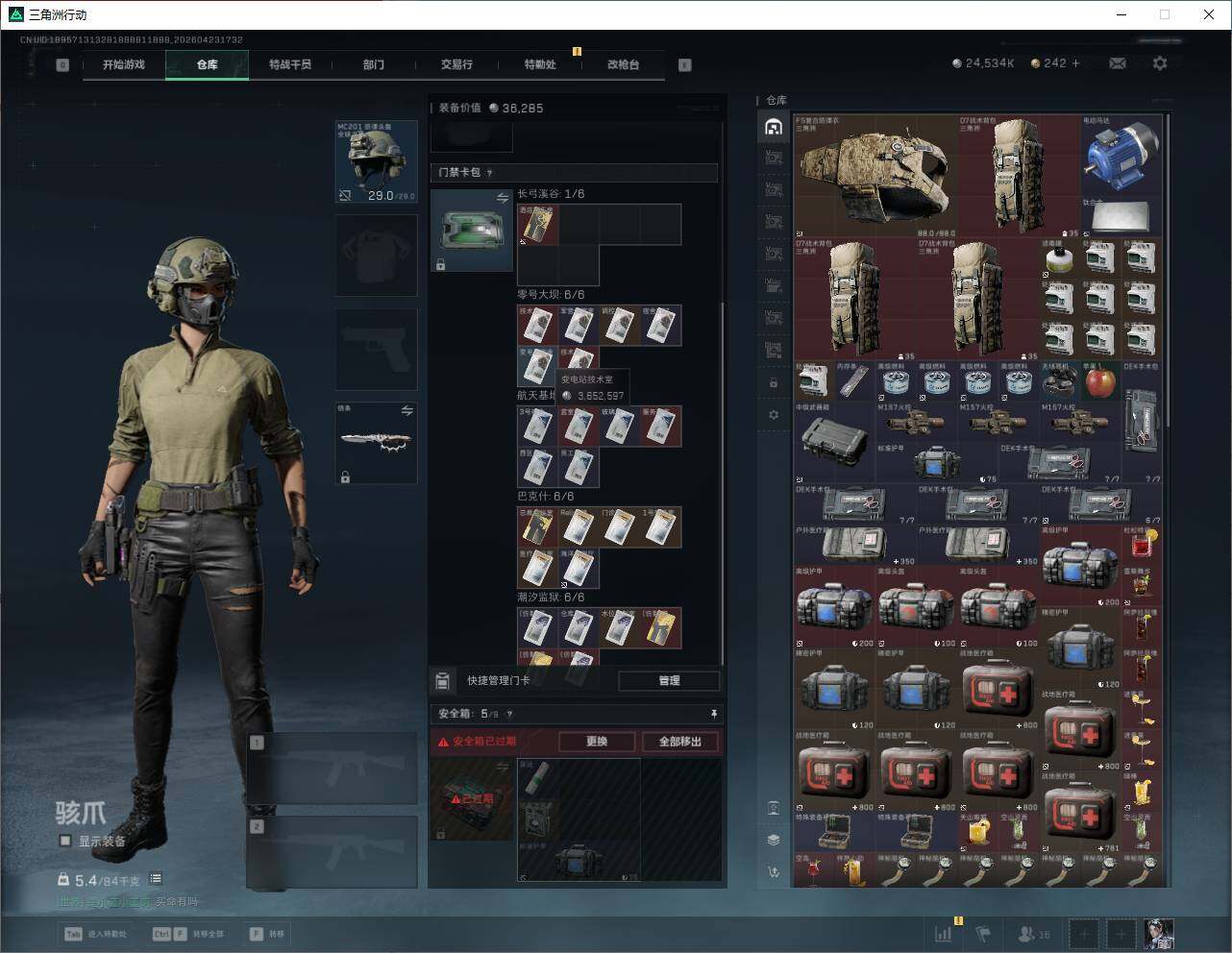Pin the 安全箱 panel with pushpin icon
1232x953 pixels.
tap(713, 714)
